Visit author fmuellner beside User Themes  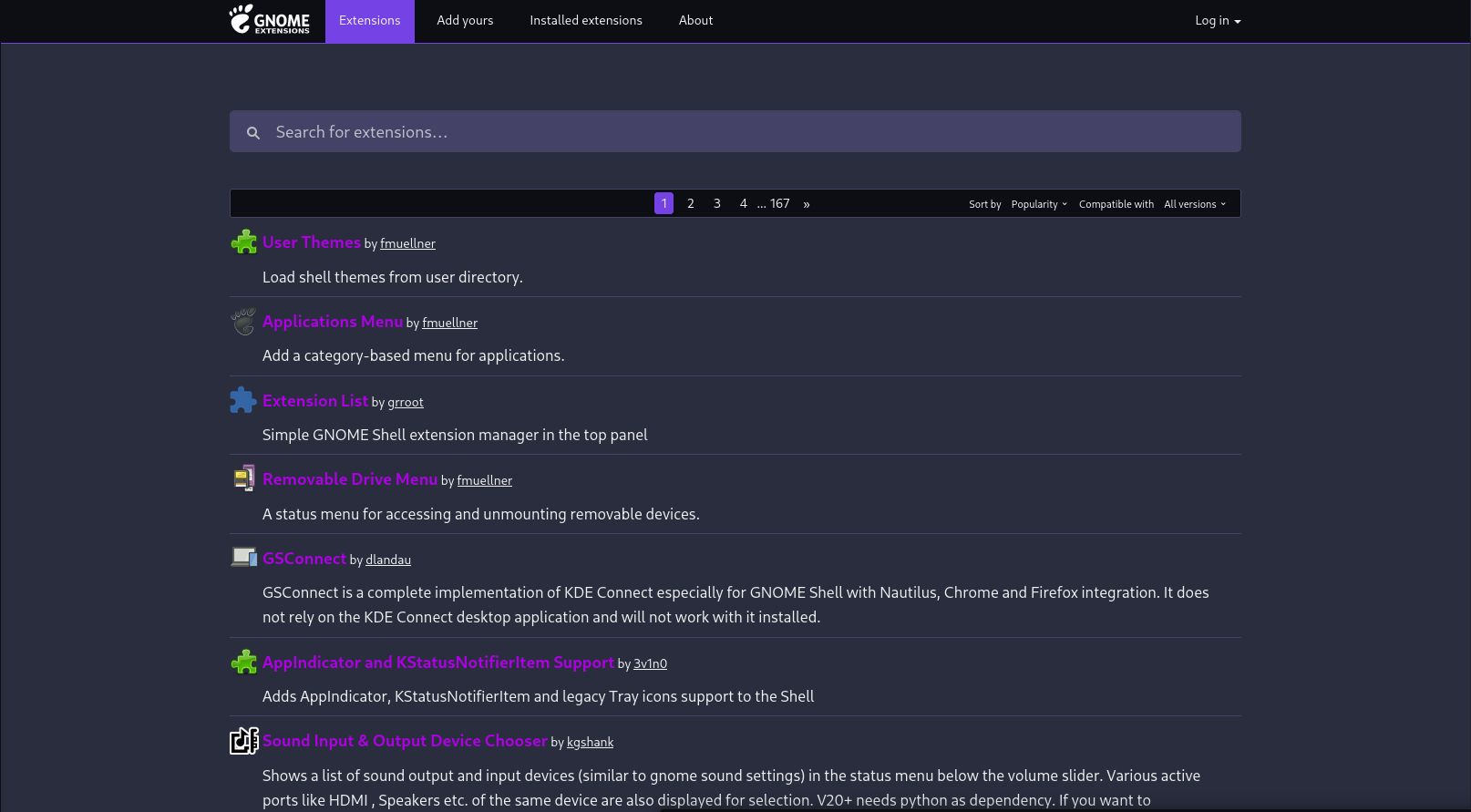(x=407, y=243)
